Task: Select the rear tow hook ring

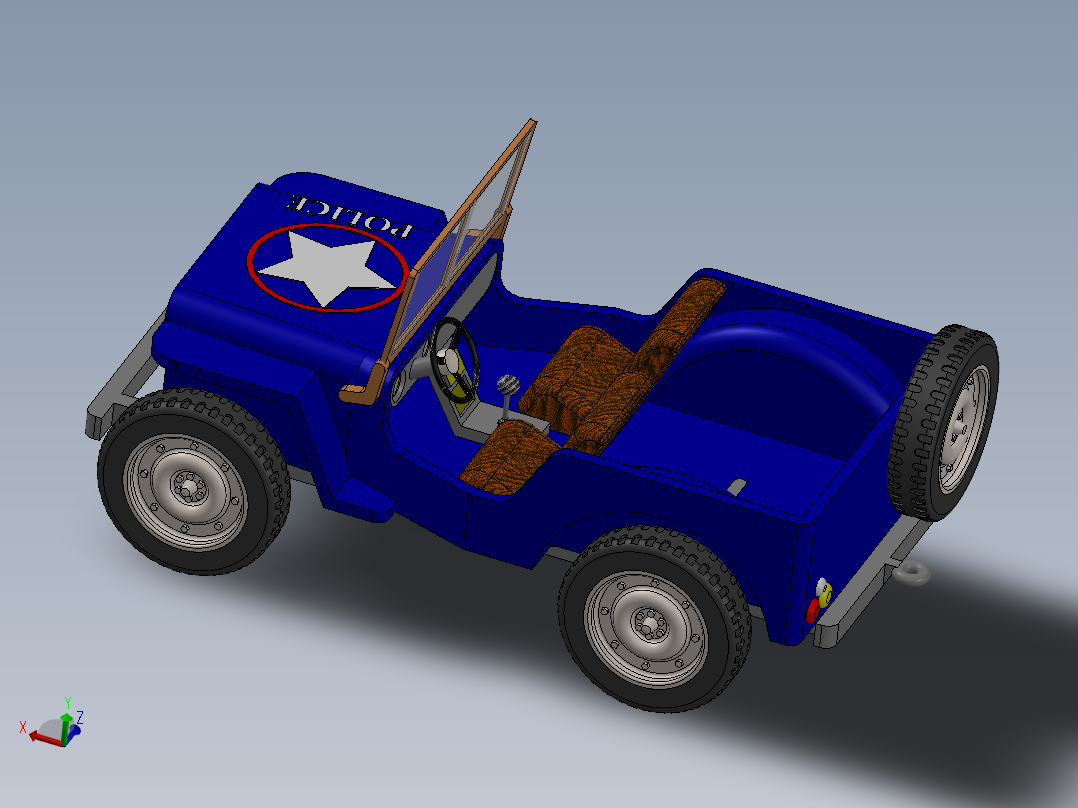Action: coord(914,572)
